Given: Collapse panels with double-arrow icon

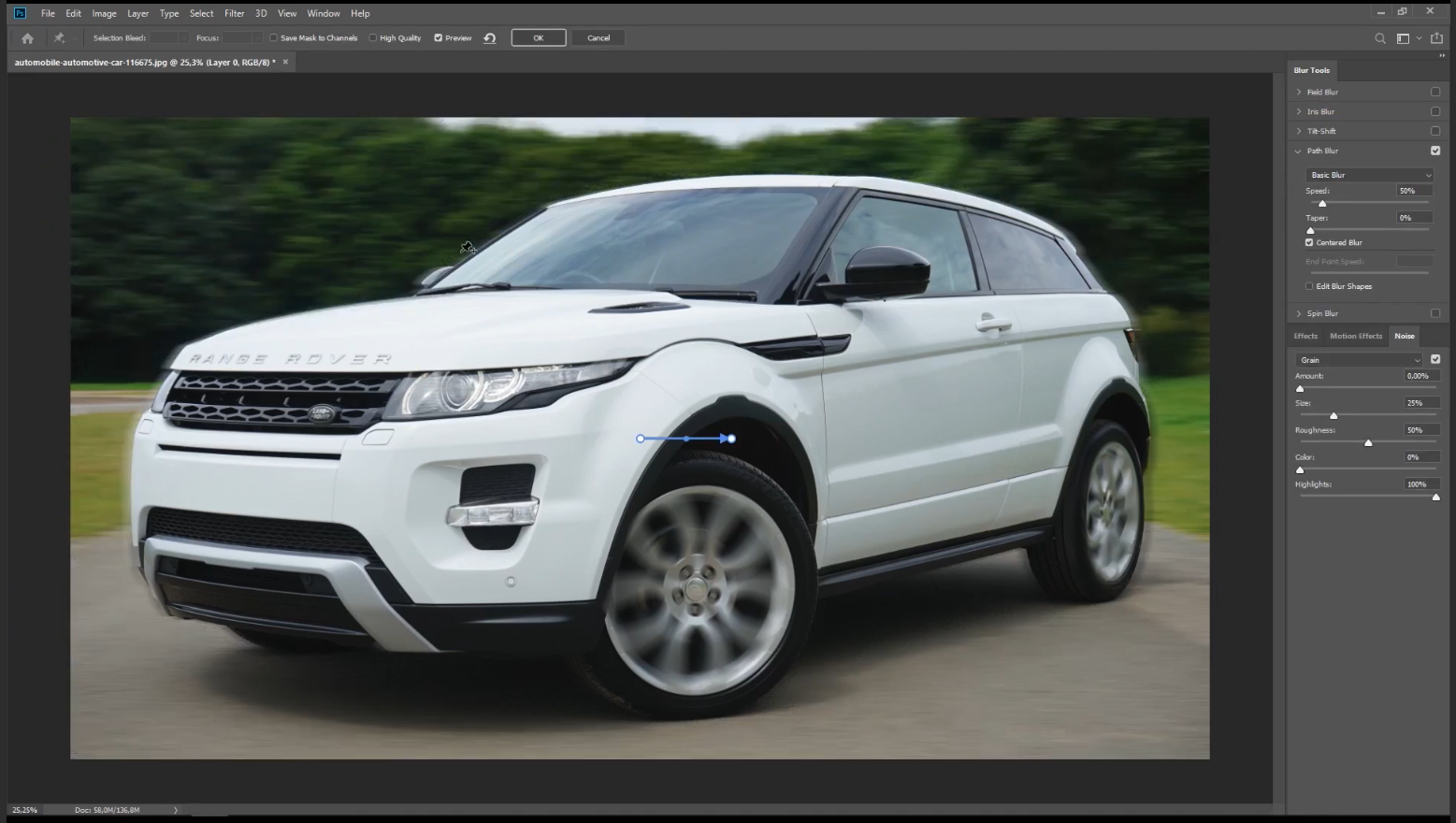Looking at the screenshot, I should [1441, 55].
